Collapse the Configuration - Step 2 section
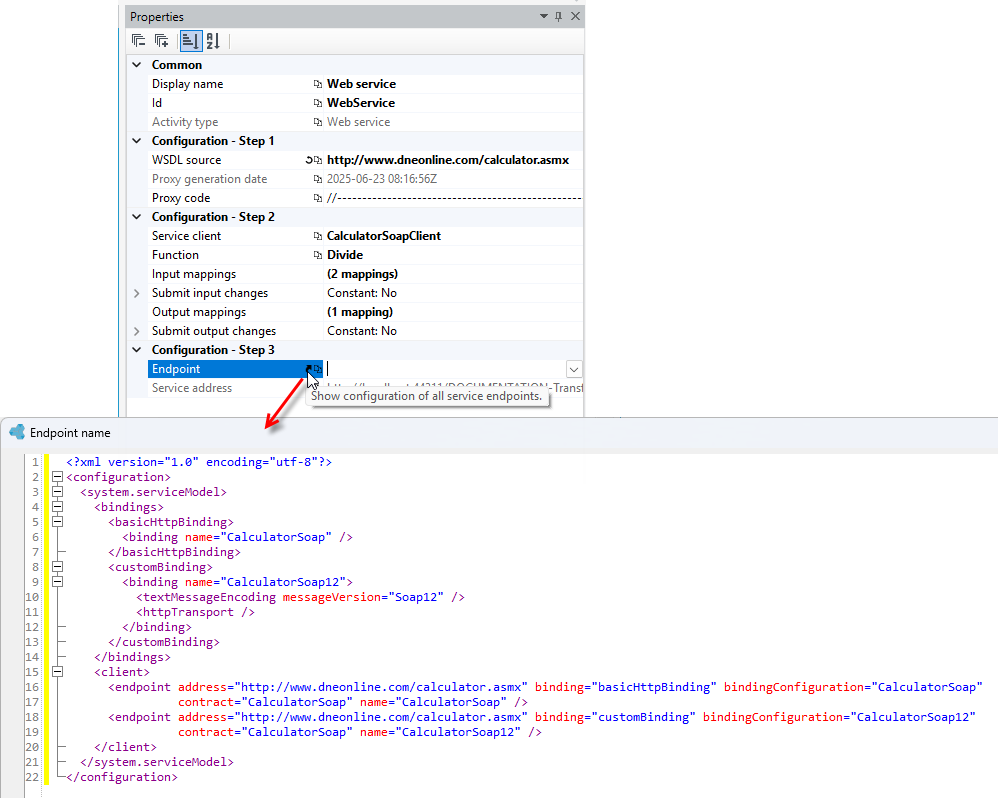 (136, 217)
